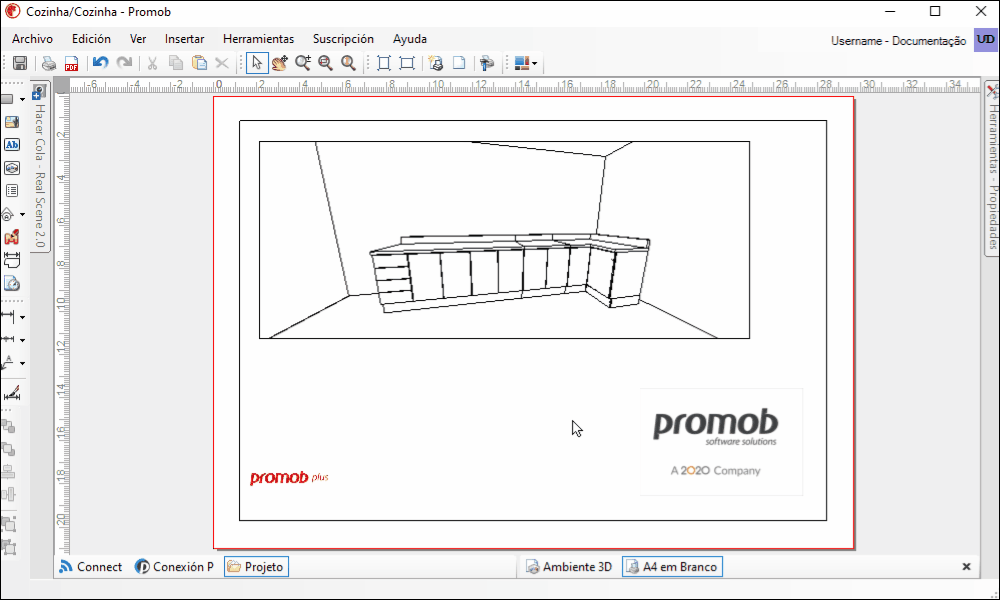Select the edit dimension pencil tool
The image size is (1000, 600).
pyautogui.click(x=11, y=393)
